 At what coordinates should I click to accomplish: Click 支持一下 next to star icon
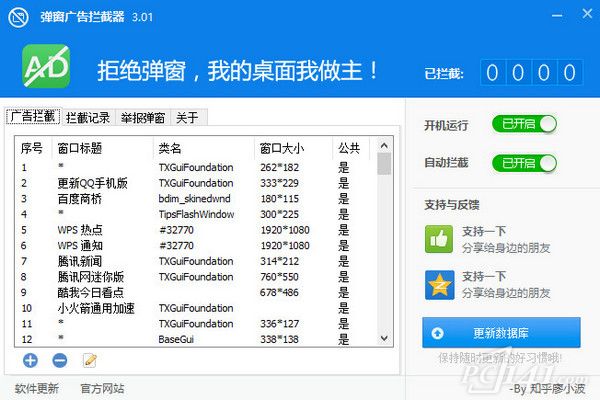pos(484,276)
